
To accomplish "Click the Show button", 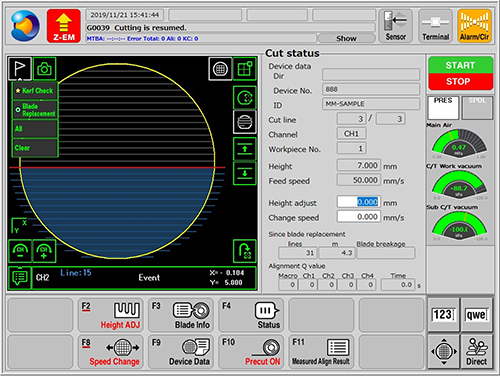I will pyautogui.click(x=346, y=38).
